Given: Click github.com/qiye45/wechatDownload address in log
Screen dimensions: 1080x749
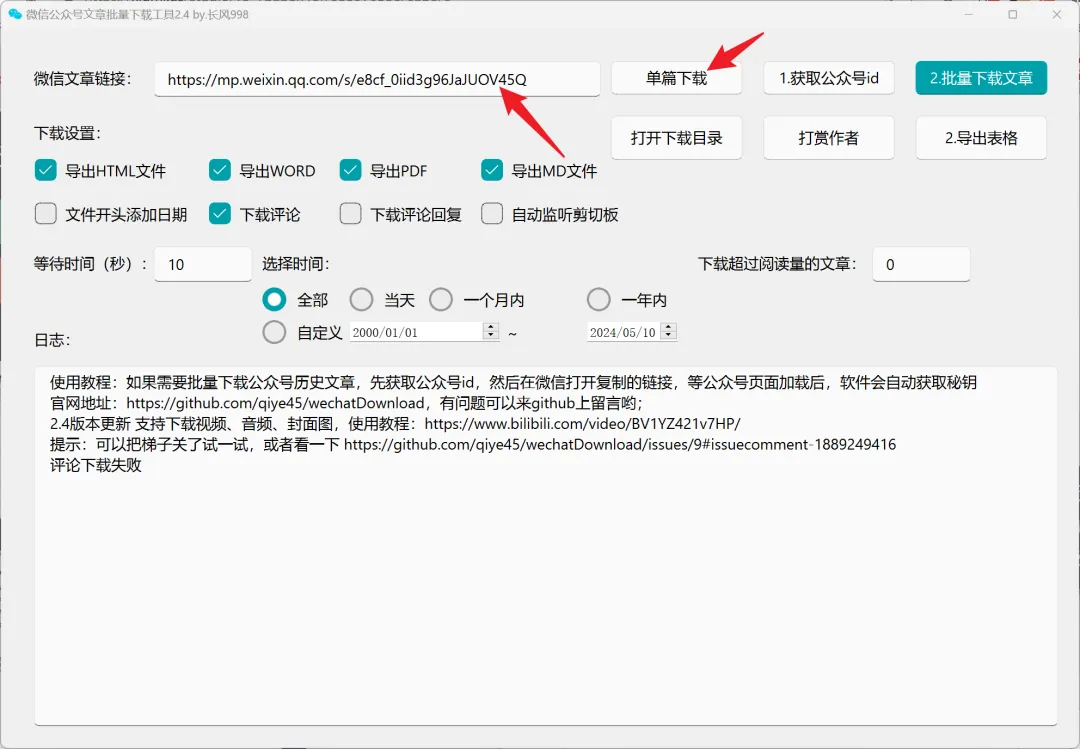Looking at the screenshot, I should tap(276, 403).
